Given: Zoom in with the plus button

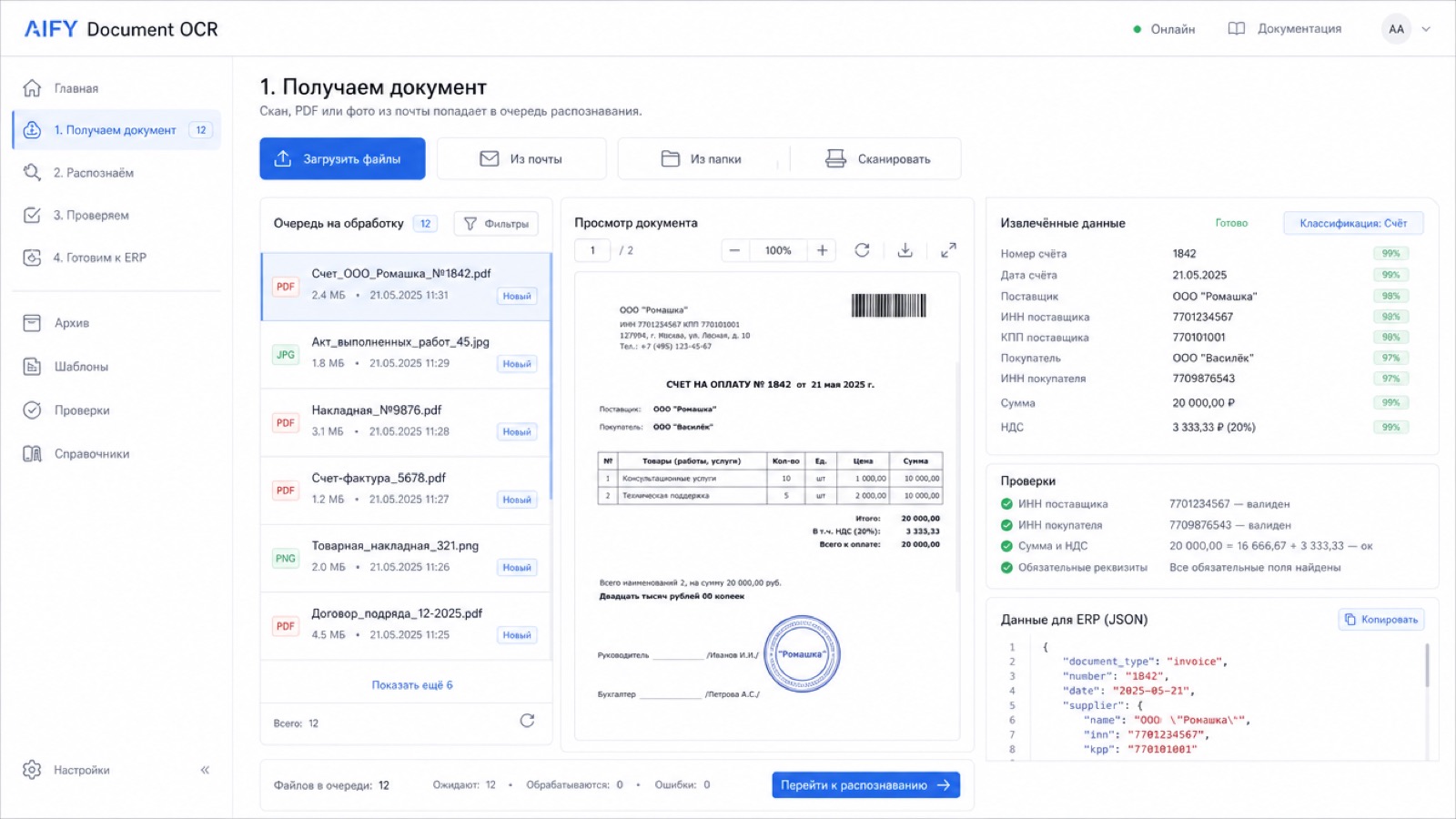Looking at the screenshot, I should 822,250.
